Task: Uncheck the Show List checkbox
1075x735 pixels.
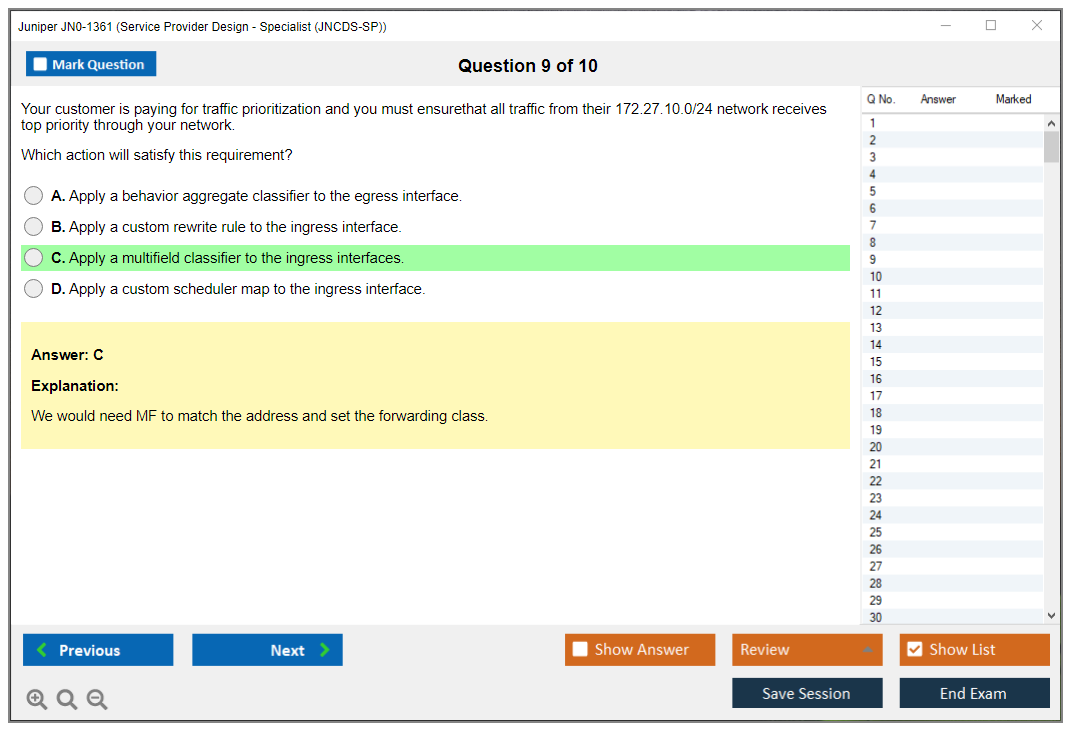Action: click(x=914, y=650)
